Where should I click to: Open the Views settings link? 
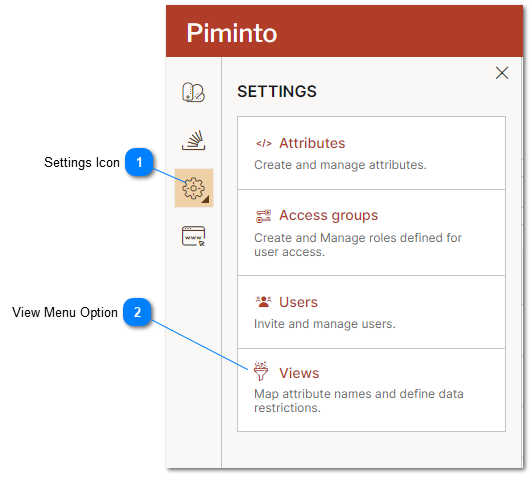(x=299, y=373)
